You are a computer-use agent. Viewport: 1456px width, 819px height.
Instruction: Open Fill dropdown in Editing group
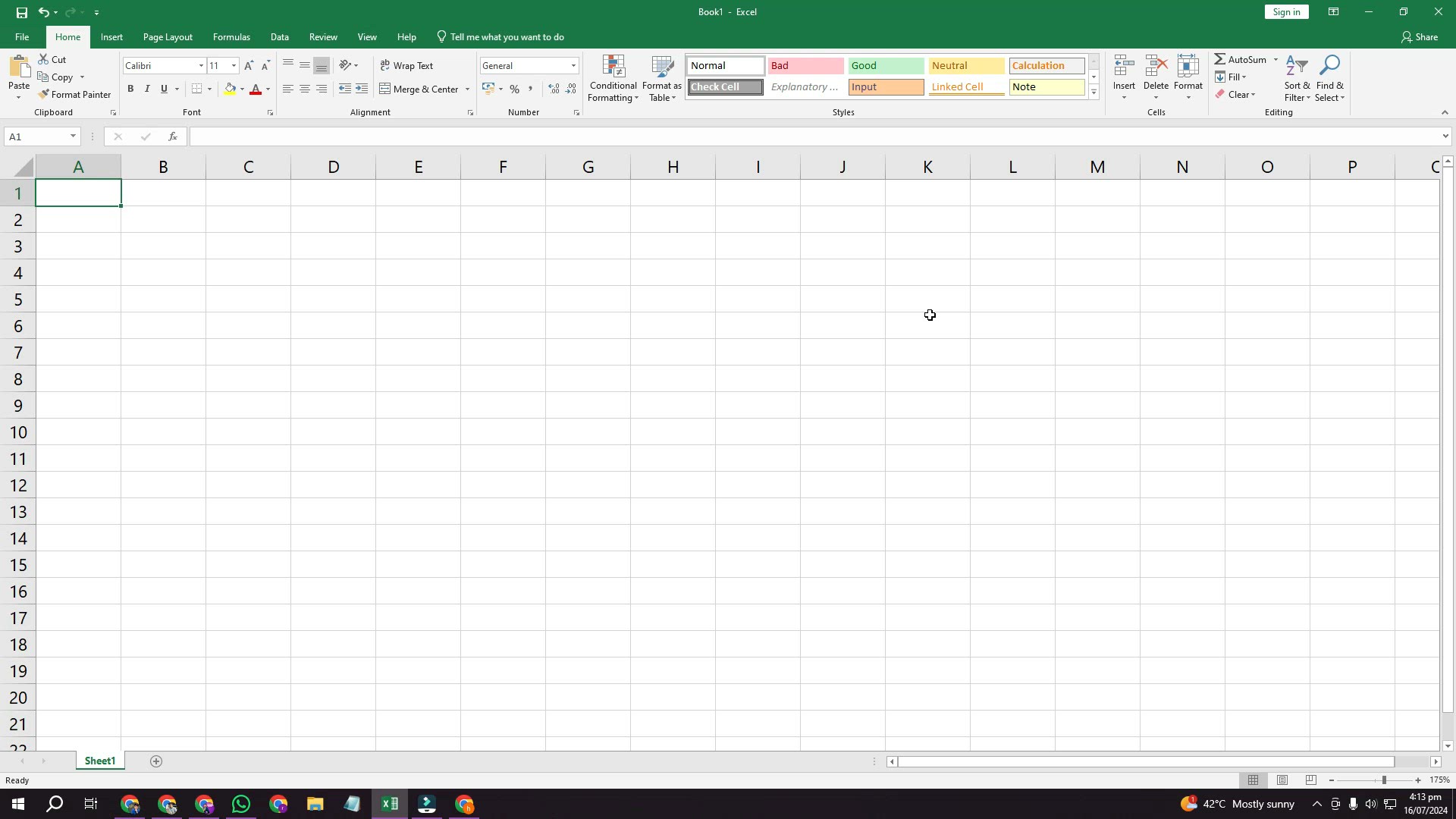1232,77
